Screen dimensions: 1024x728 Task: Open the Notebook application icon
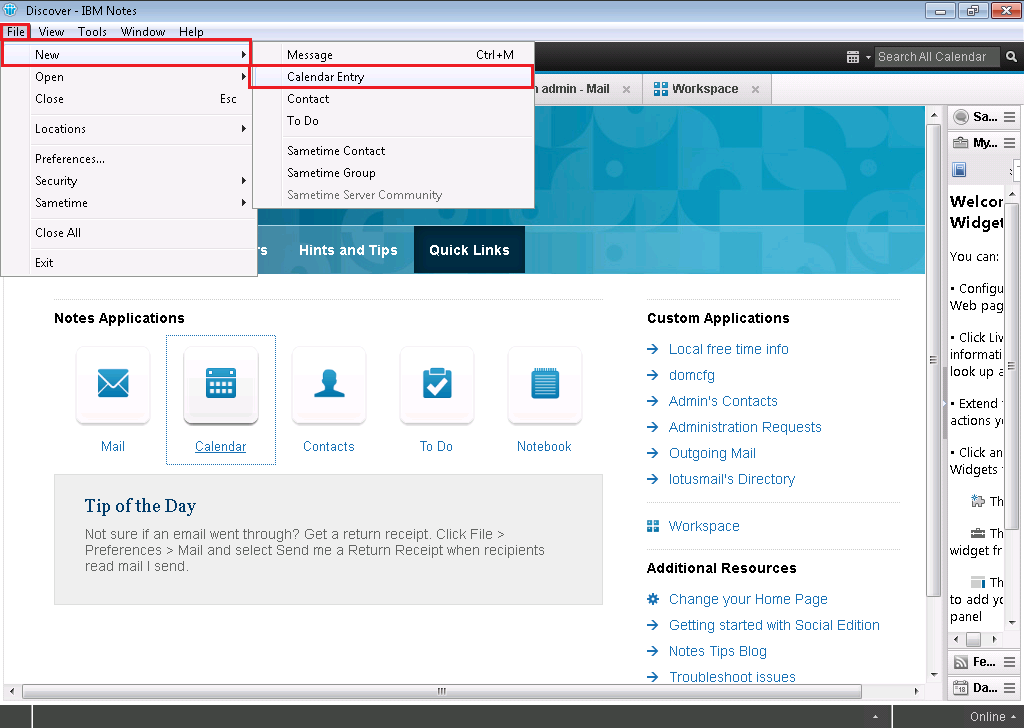point(545,384)
